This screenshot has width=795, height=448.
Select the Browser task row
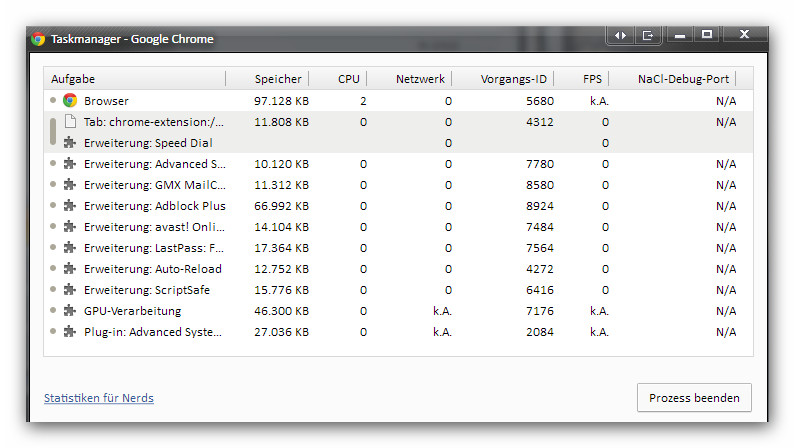pos(399,101)
